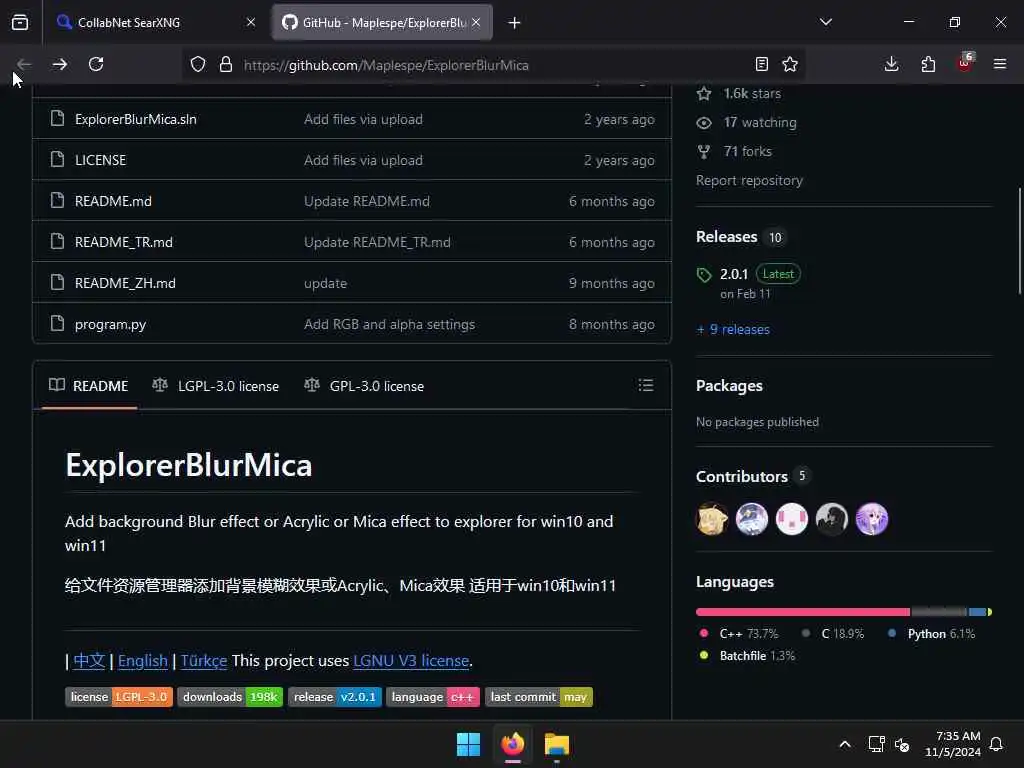Click the downloads 198k badge
Viewport: 1024px width, 768px height.
[230, 697]
